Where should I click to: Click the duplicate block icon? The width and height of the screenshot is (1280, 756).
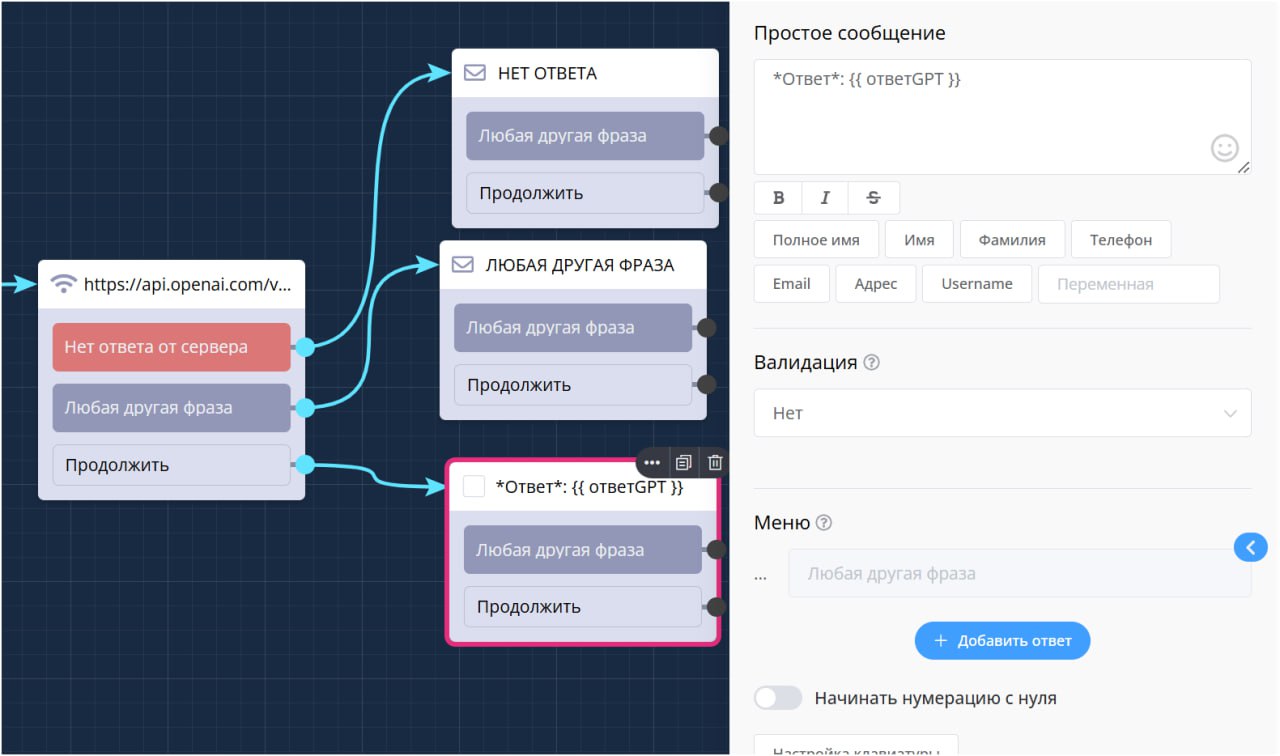point(684,462)
